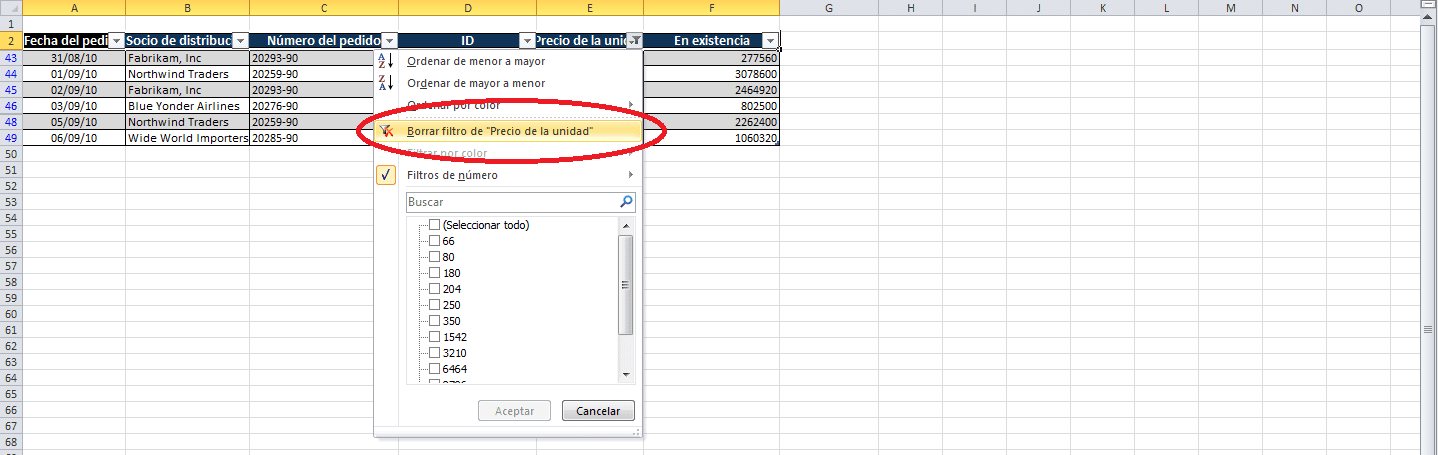Expand the En existencia filter dropdown
1438x455 pixels.
coord(770,41)
